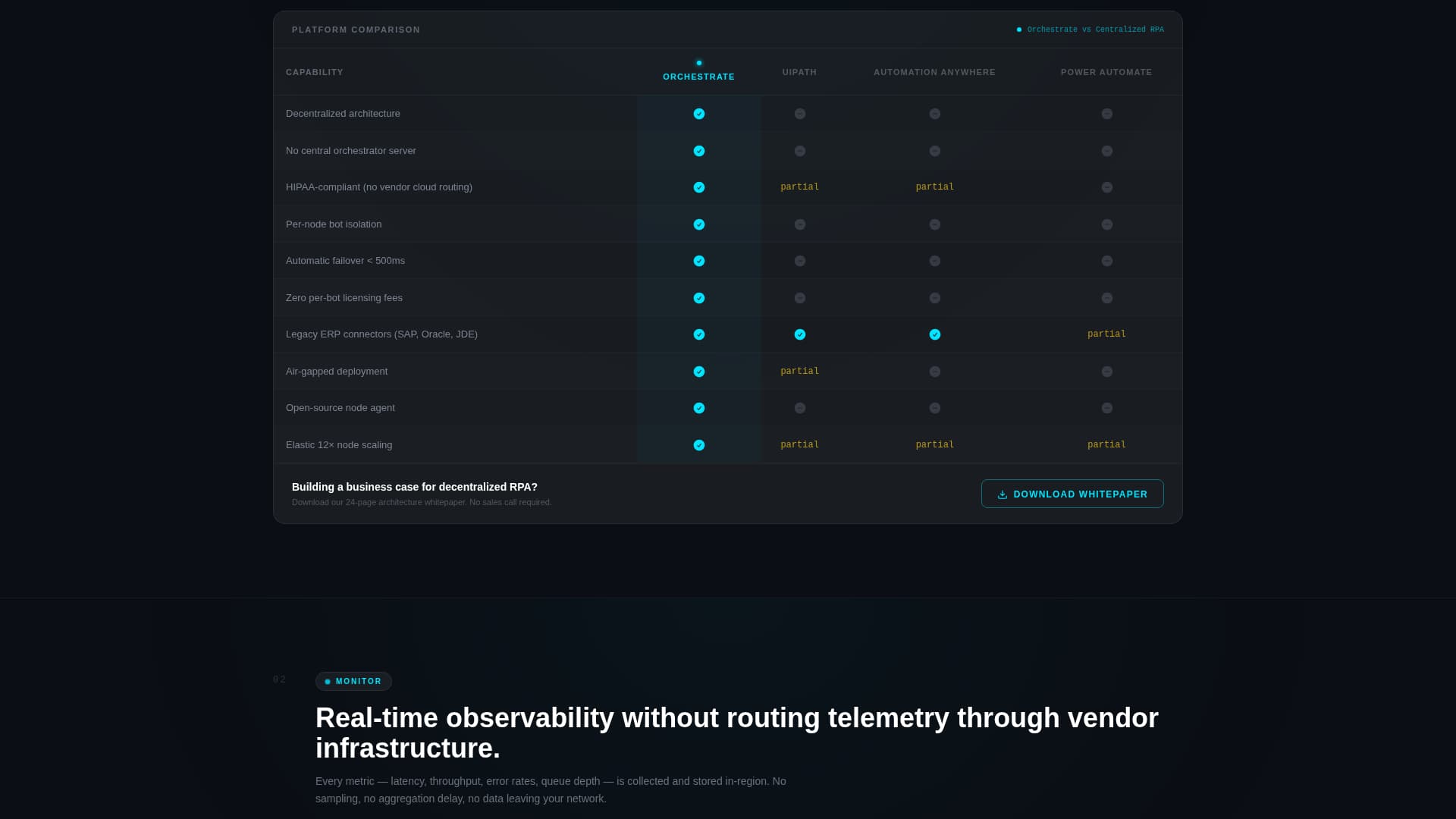Click the 'Real-time observability' section heading

pos(737,733)
